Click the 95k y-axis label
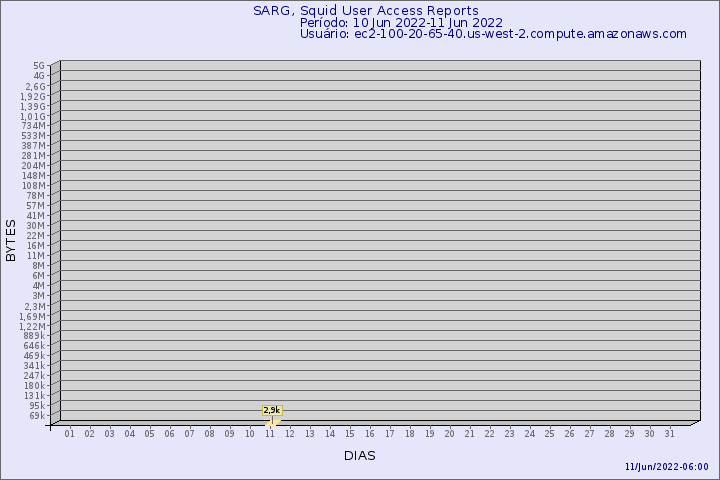720x480 pixels. pos(37,406)
